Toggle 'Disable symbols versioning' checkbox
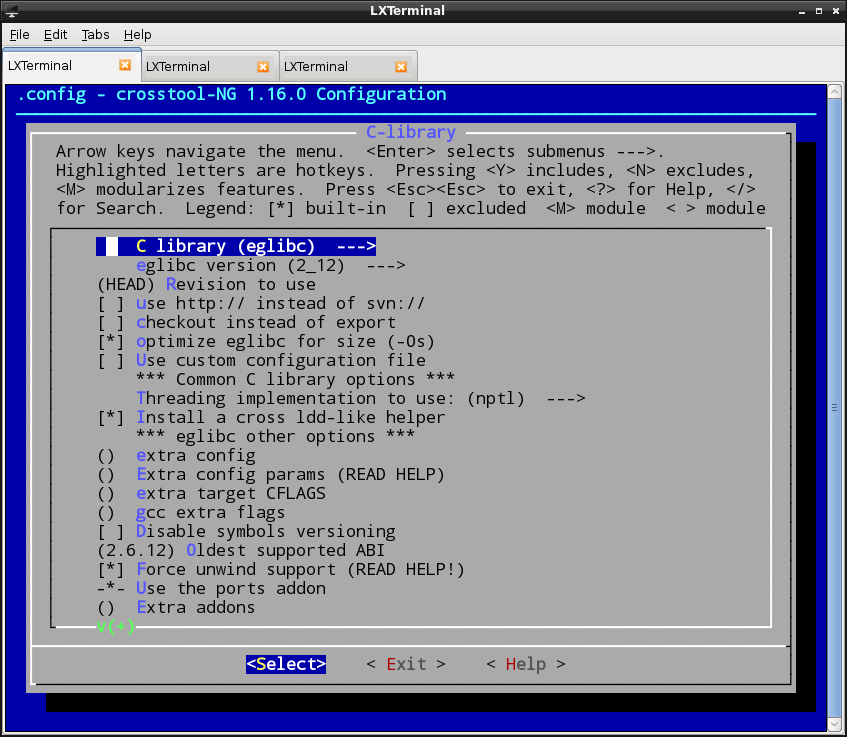This screenshot has height=737, width=847. 247,531
